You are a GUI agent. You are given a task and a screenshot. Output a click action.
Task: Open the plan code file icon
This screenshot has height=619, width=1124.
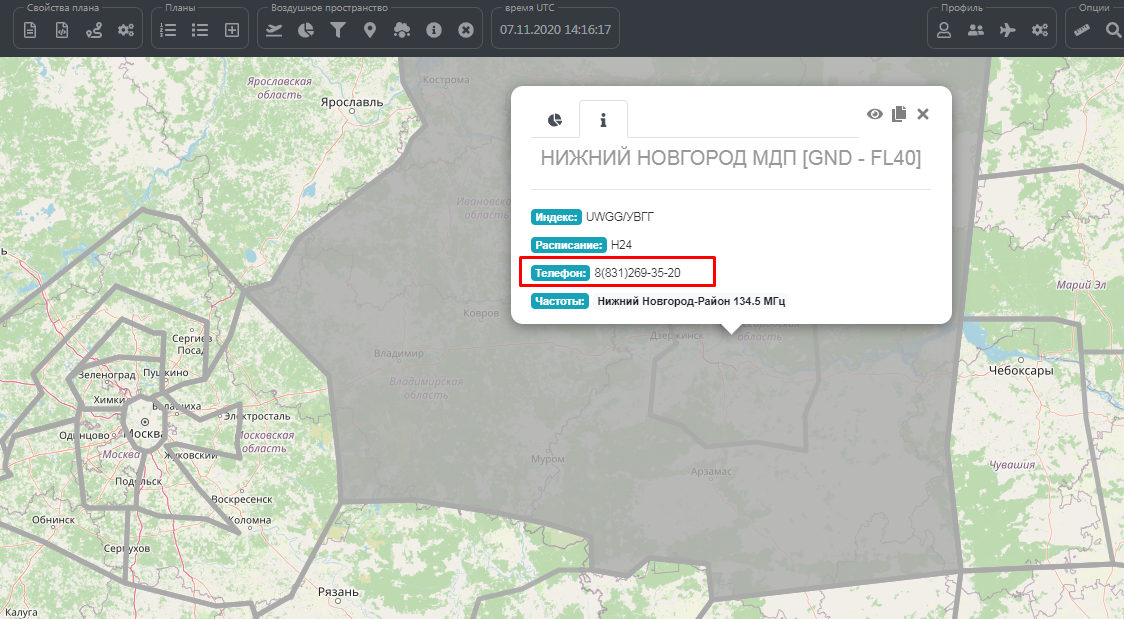(x=62, y=30)
